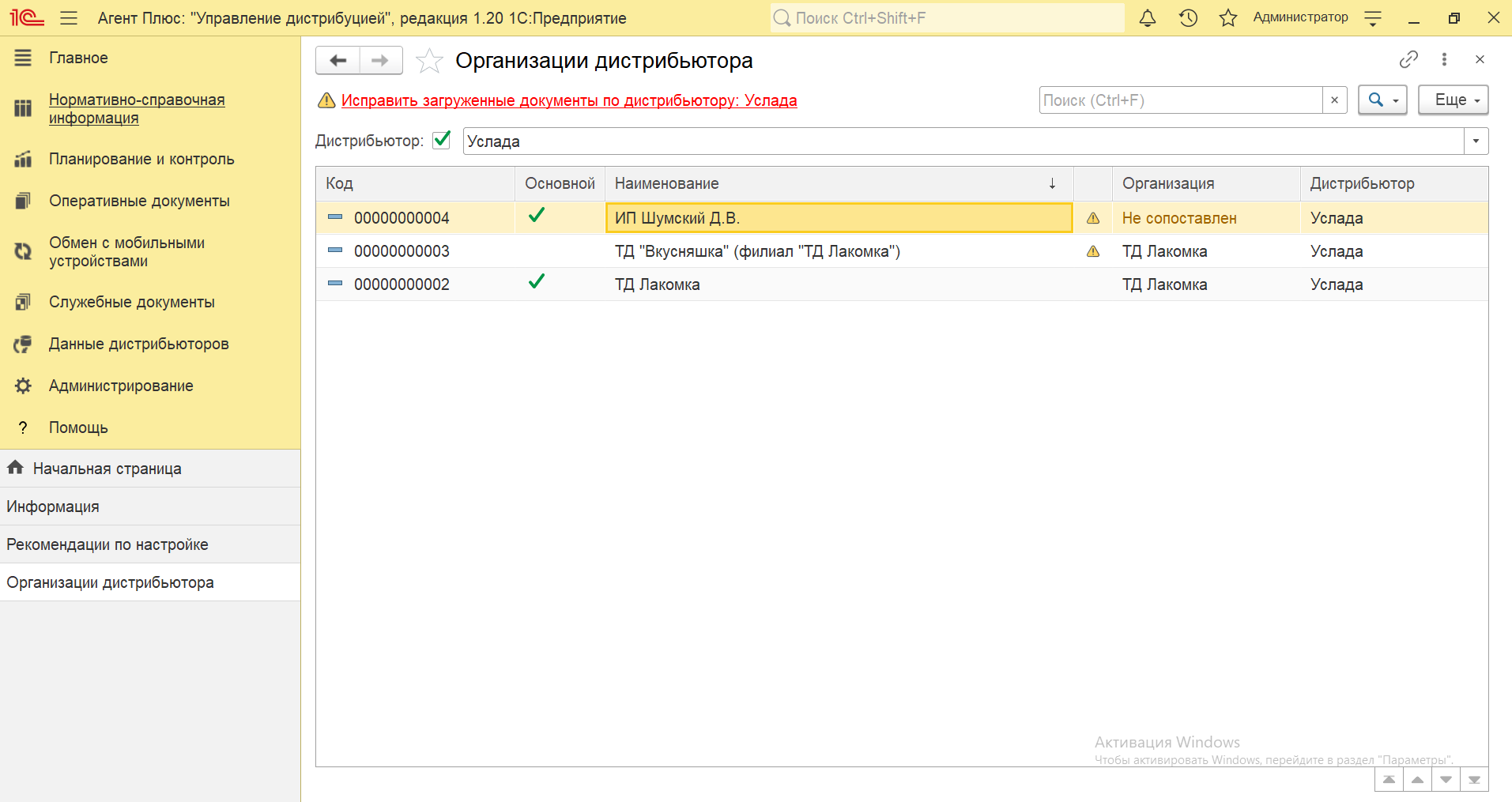The image size is (1512, 802).
Task: Copy link via the chain icon
Action: click(1408, 59)
